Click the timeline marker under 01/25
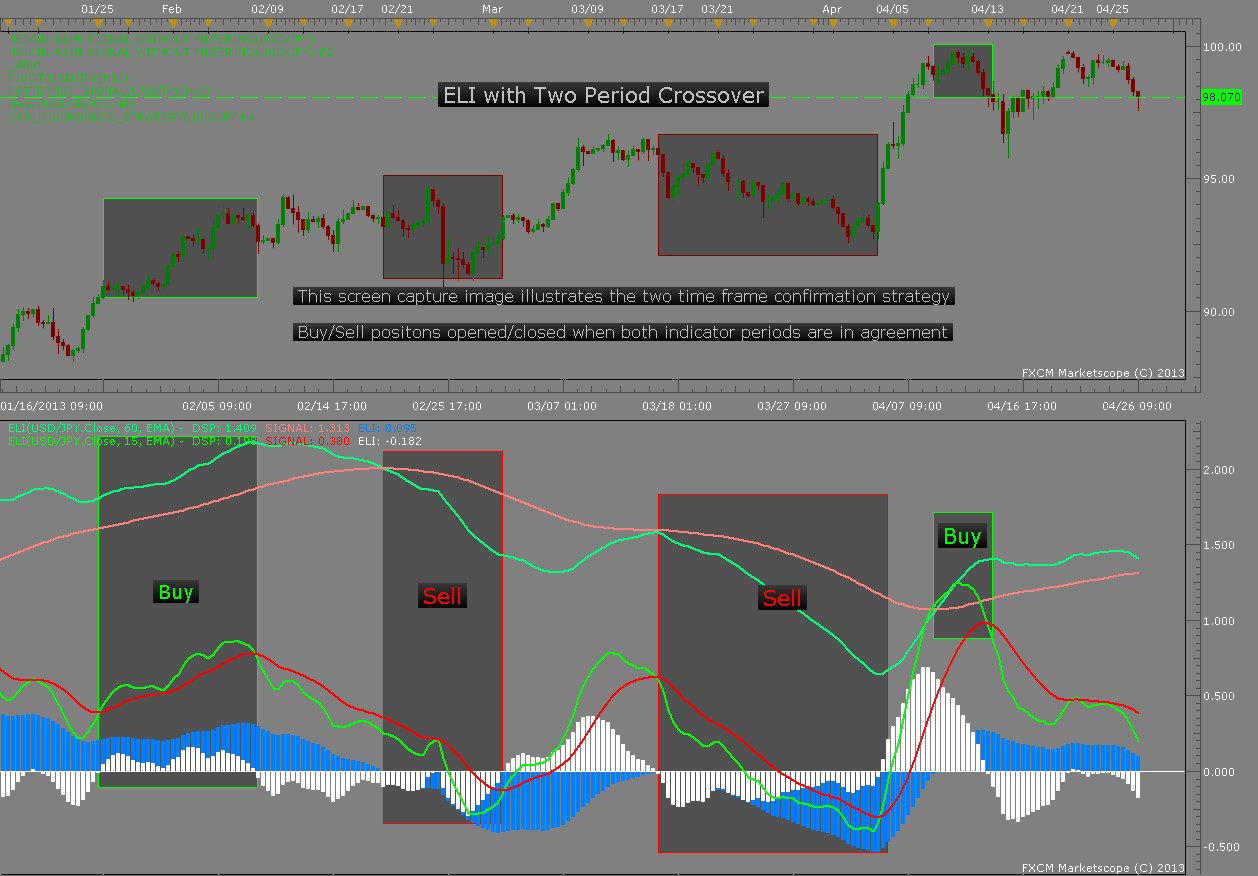The image size is (1258, 876). [98, 23]
